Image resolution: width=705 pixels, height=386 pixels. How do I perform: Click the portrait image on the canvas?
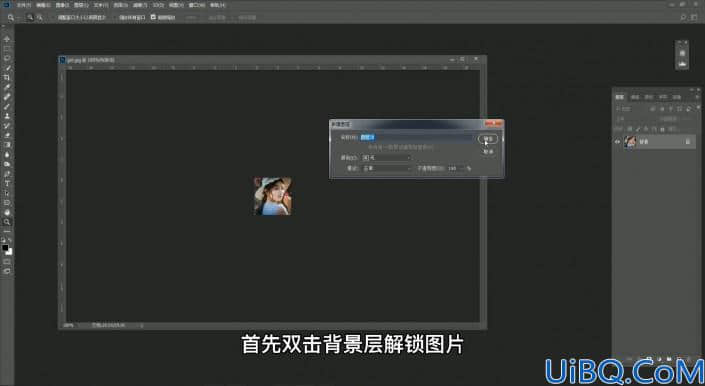[x=272, y=196]
